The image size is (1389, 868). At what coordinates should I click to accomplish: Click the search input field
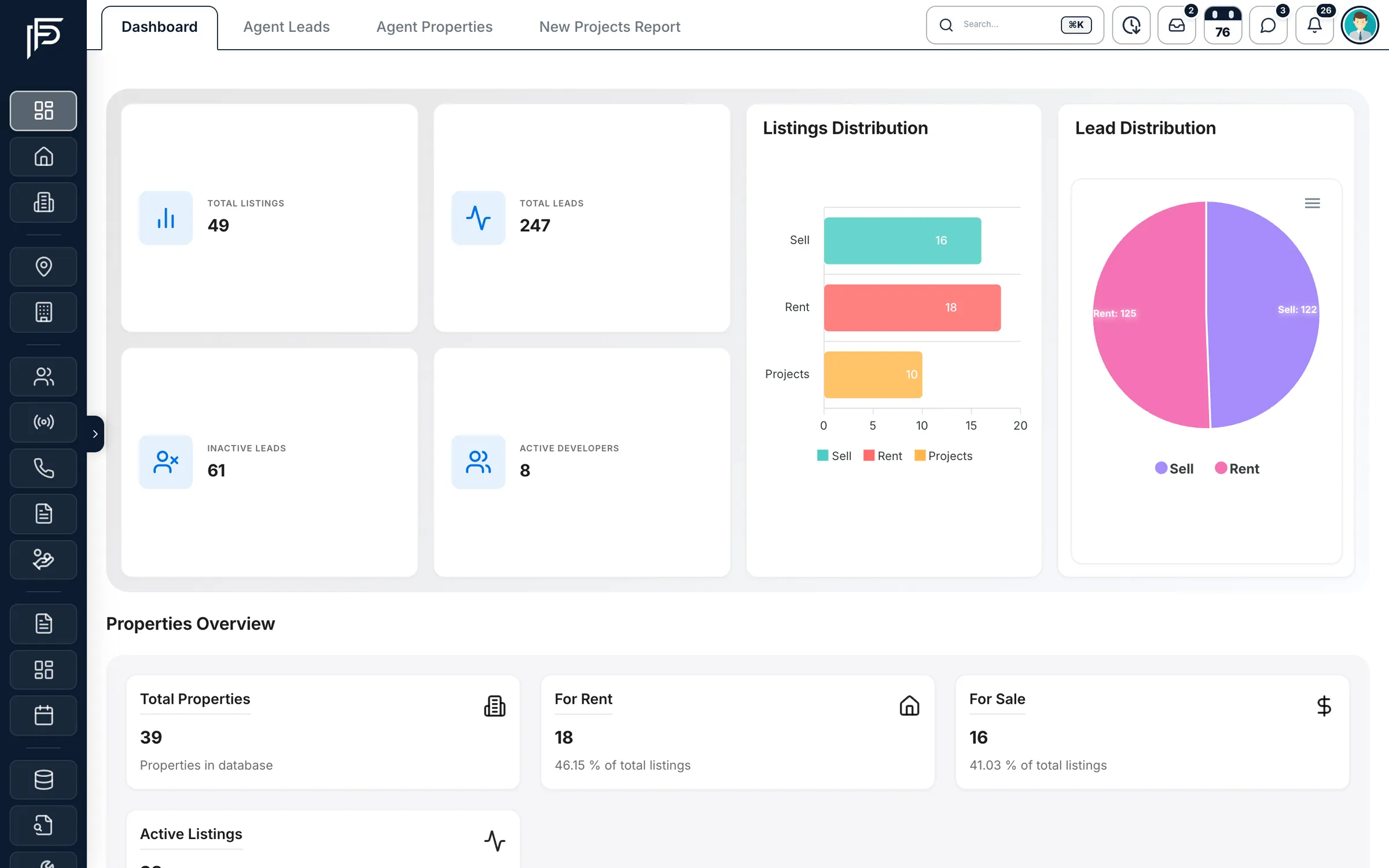tap(1015, 25)
